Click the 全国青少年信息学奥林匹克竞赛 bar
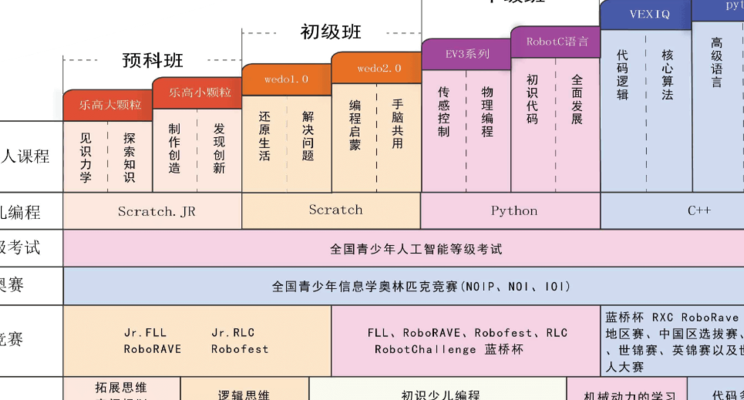Viewport: 744px width, 400px height. tap(404, 286)
